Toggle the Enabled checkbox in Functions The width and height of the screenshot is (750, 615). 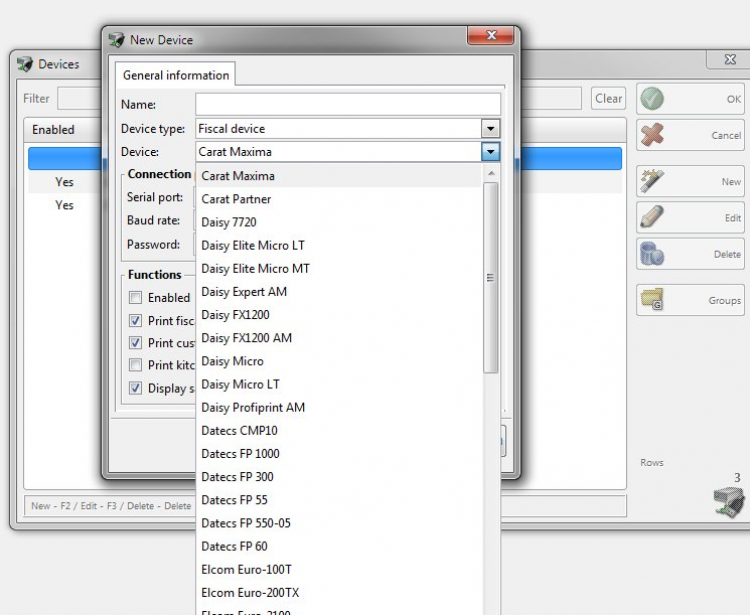tap(135, 297)
